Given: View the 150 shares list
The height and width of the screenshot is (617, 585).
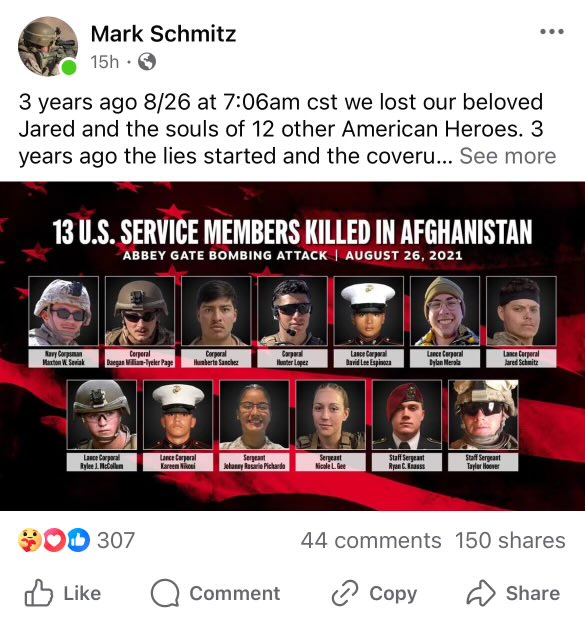Looking at the screenshot, I should 510,540.
